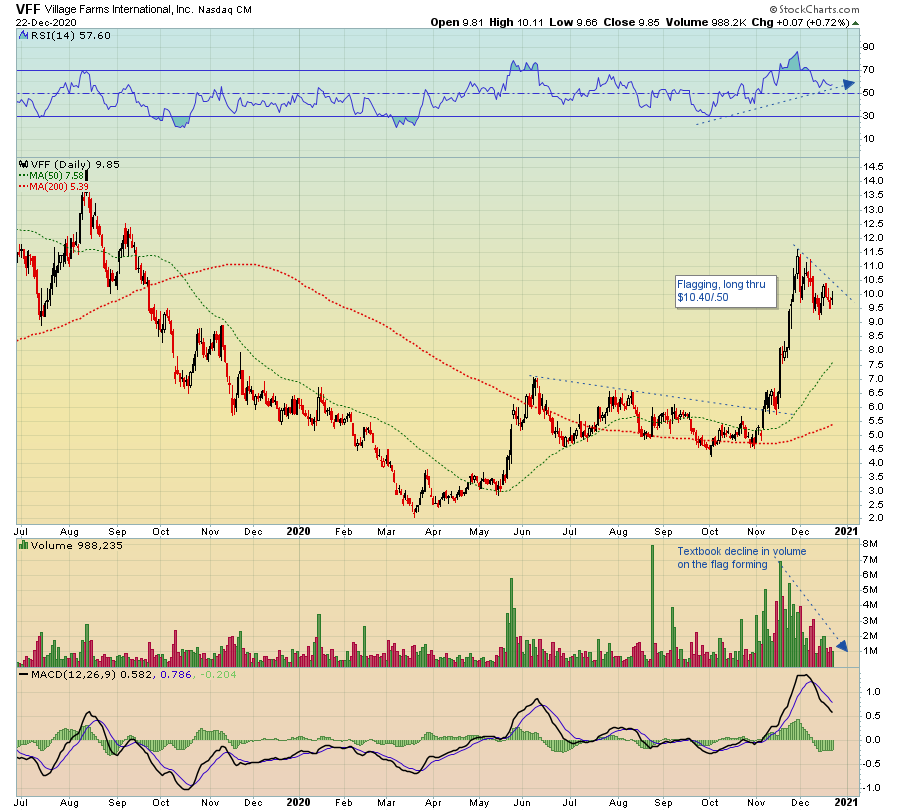Viewport: 900px width, 811px height.
Task: Click the 2021 label on the MACD panel date axis
Action: tap(846, 802)
